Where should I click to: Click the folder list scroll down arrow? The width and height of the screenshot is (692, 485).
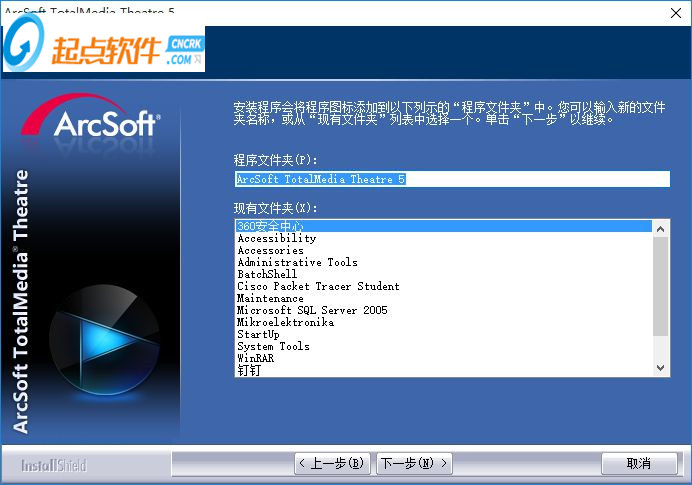660,368
